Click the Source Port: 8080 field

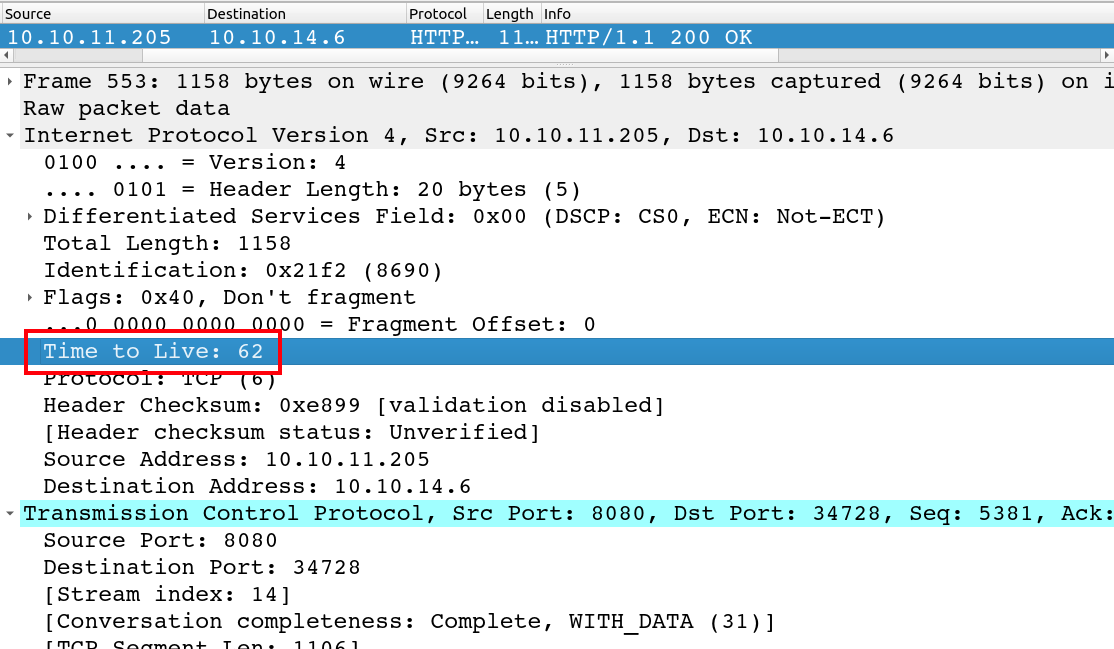coord(160,540)
